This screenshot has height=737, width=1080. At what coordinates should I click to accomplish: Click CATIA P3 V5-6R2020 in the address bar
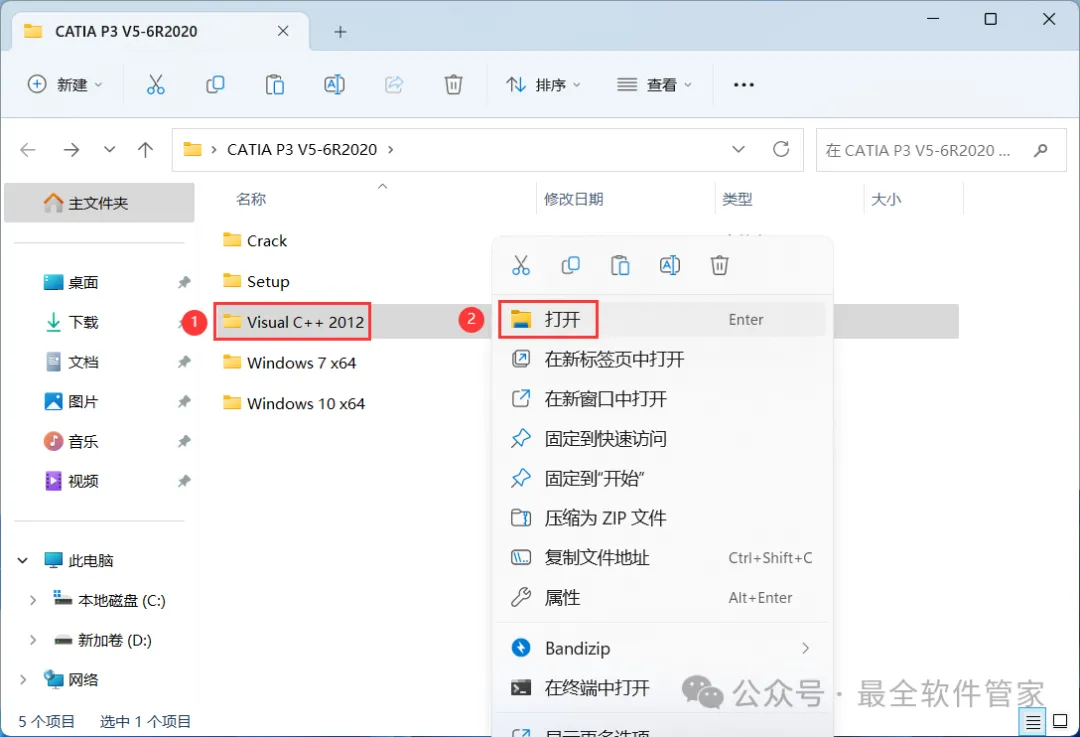click(x=302, y=149)
